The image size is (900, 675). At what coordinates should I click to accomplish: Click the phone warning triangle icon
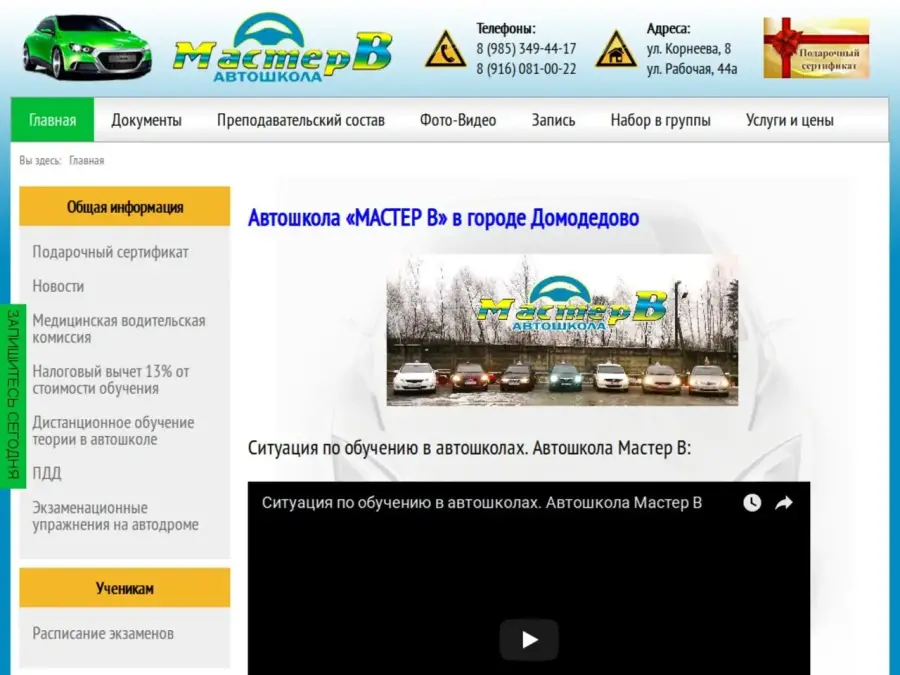[x=445, y=50]
